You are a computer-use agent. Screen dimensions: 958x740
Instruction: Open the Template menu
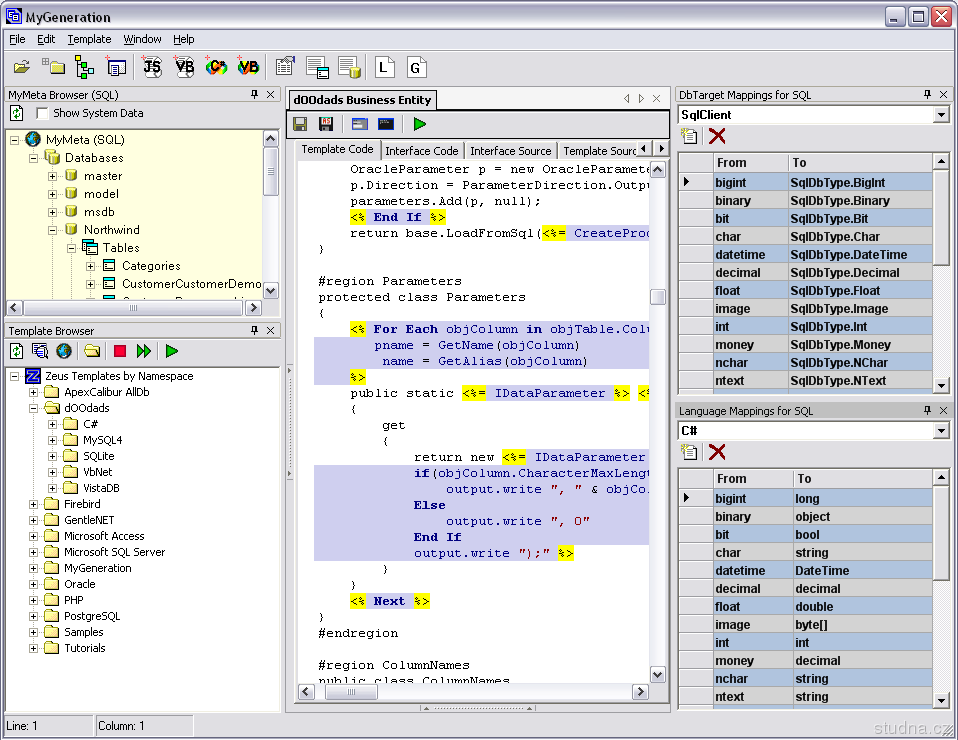(89, 39)
